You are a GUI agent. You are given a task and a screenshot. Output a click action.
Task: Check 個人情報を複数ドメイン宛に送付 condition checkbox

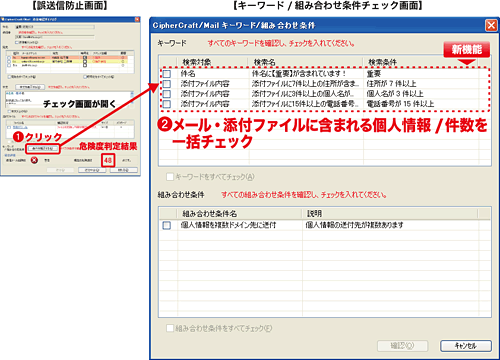coord(167,225)
